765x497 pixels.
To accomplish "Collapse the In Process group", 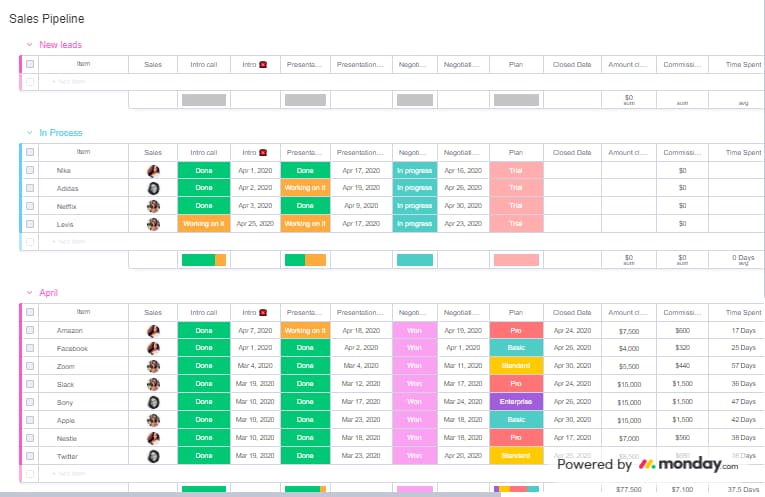I will [x=29, y=133].
